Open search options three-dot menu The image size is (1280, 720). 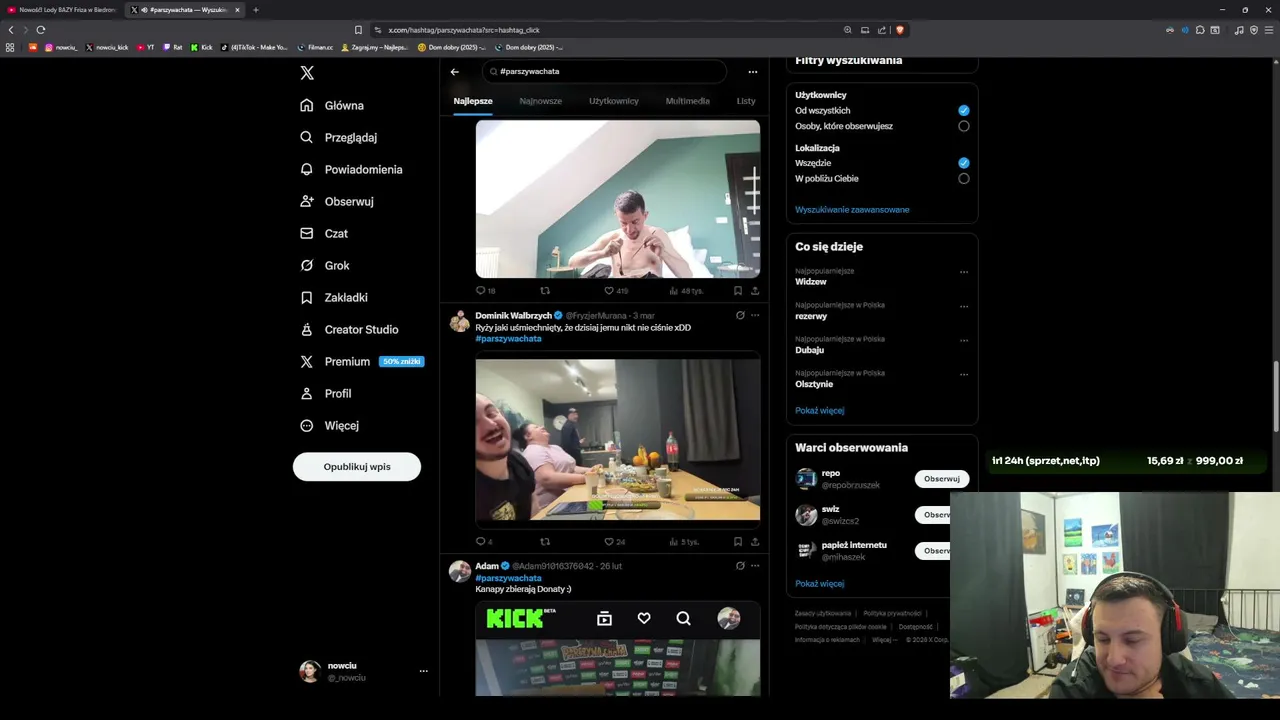753,72
